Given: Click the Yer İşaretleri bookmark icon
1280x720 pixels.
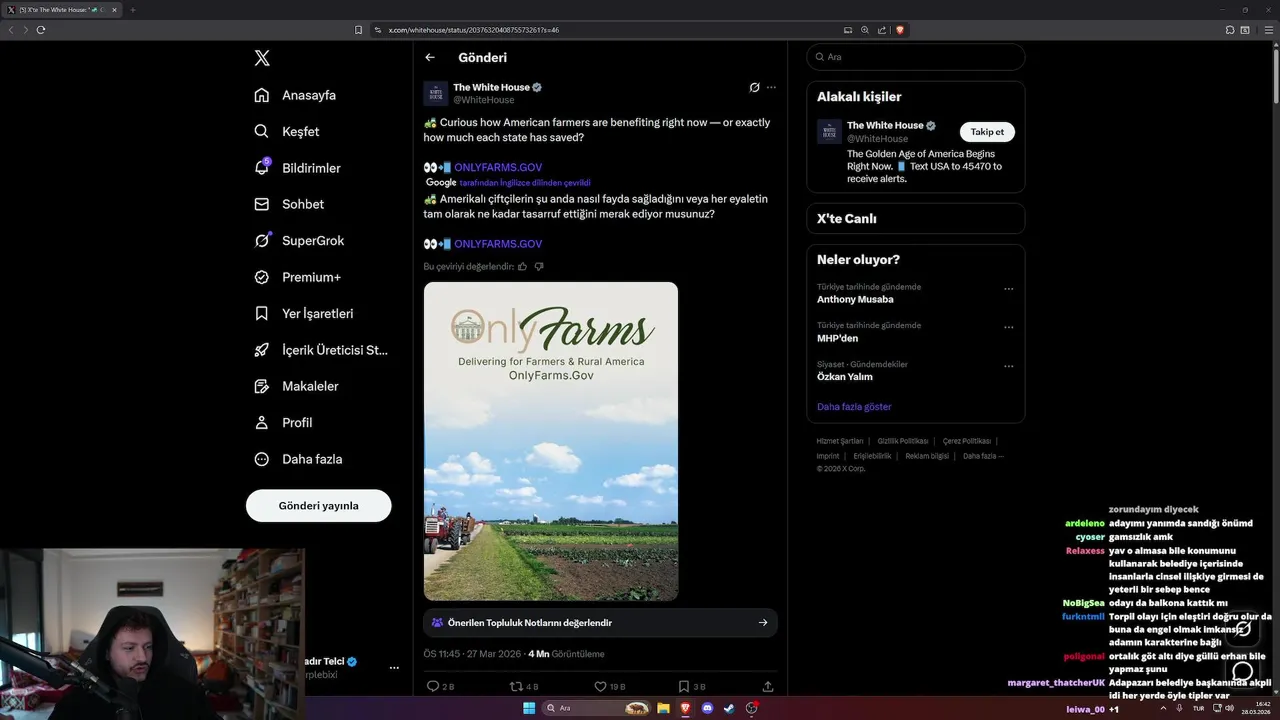Looking at the screenshot, I should [x=262, y=313].
